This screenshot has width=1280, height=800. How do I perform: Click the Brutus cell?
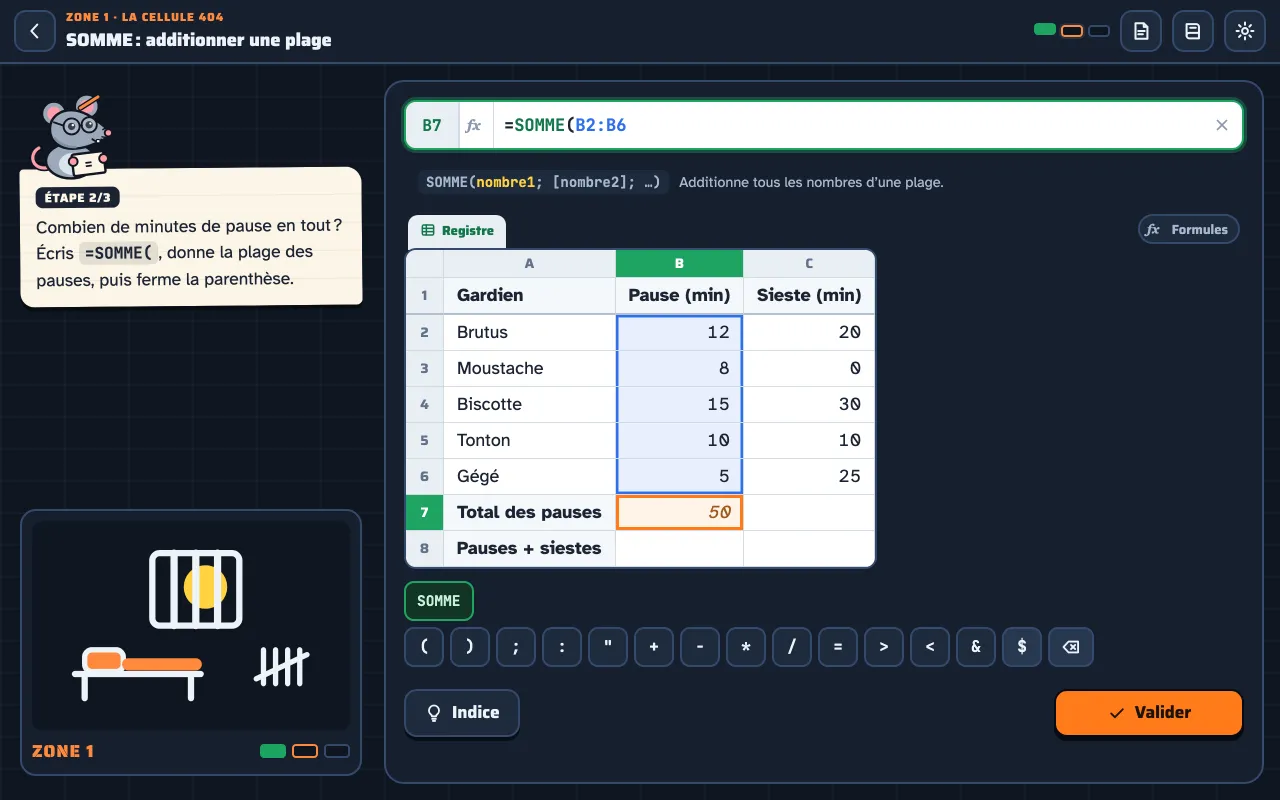[x=529, y=332]
